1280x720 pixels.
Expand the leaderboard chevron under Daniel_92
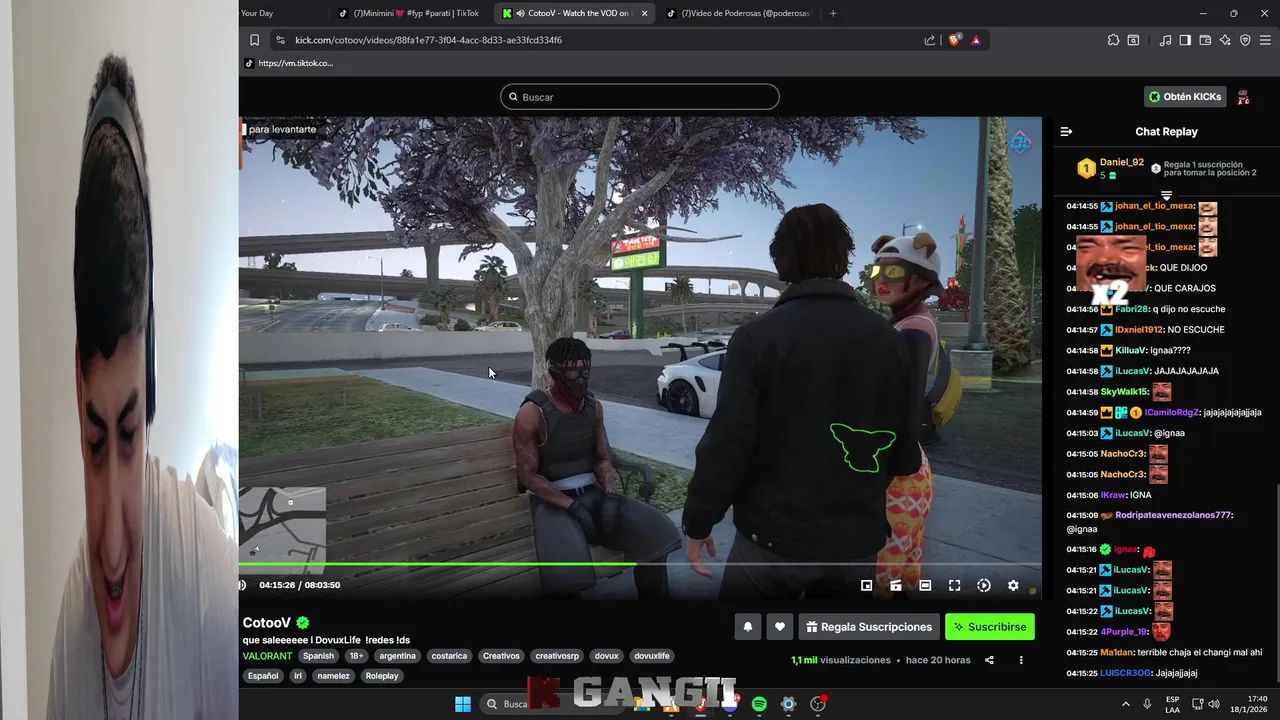[x=1166, y=194]
